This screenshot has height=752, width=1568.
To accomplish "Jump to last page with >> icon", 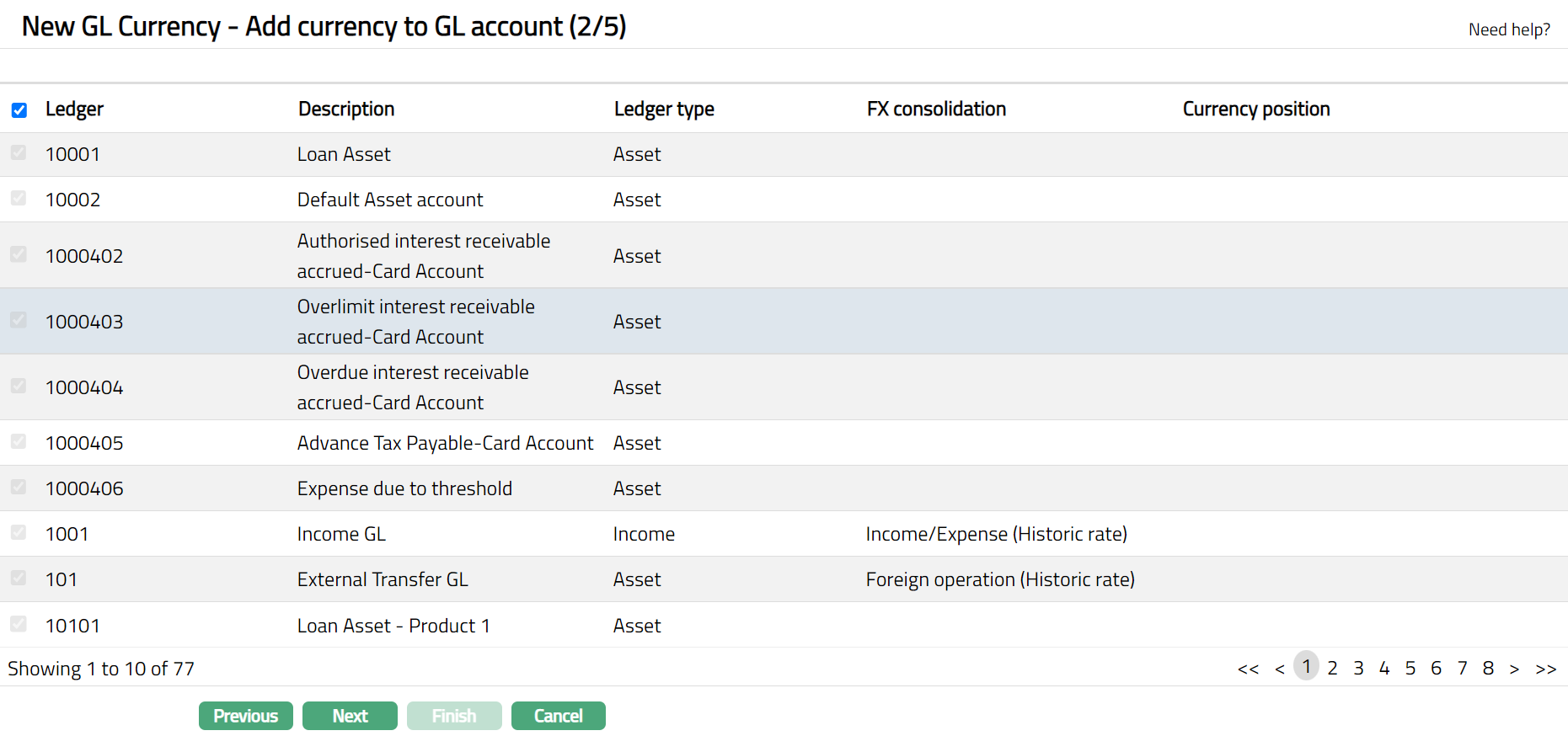I will [1545, 669].
